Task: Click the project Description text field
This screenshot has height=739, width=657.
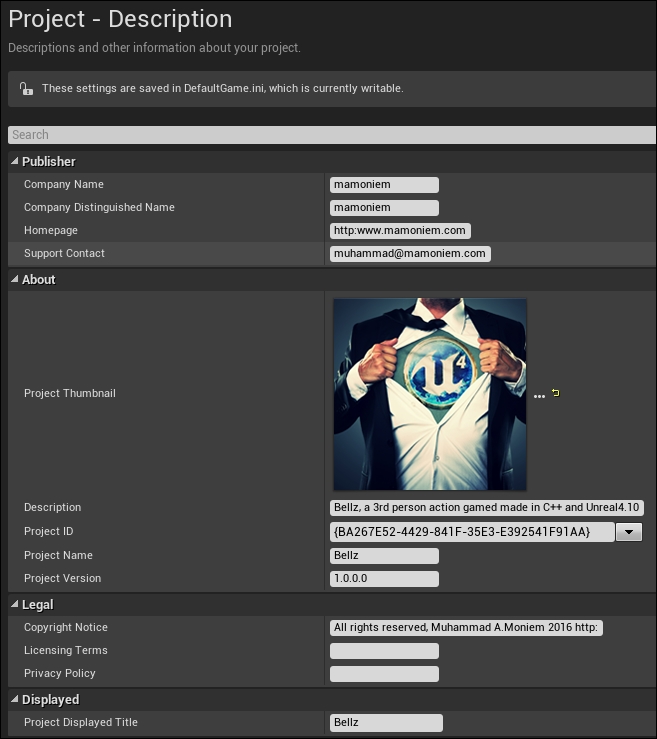Action: [486, 508]
